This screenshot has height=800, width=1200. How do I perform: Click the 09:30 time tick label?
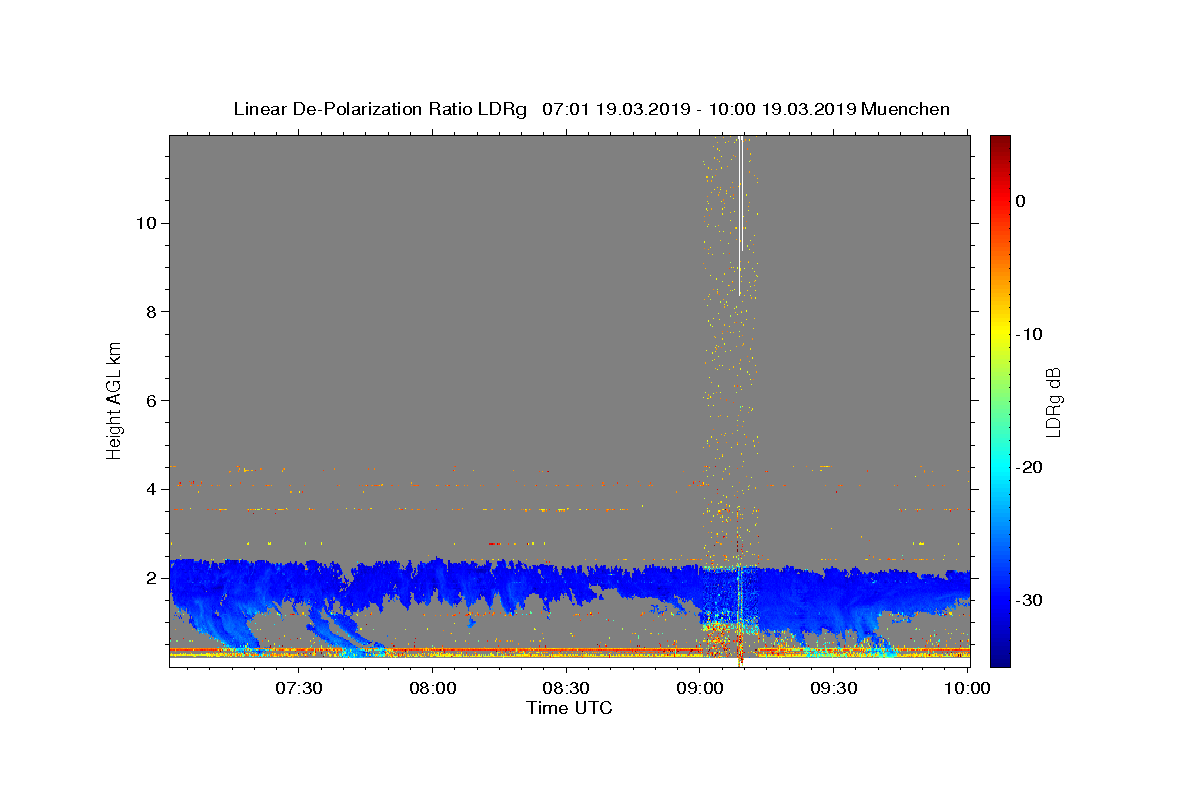coord(834,688)
